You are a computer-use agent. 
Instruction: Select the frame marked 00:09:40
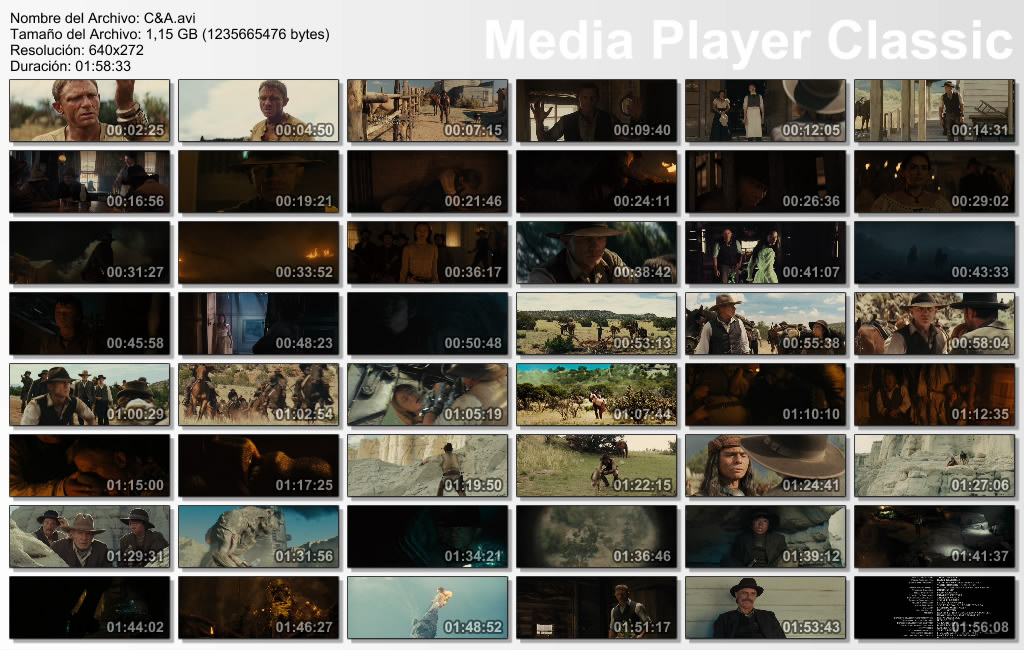point(596,110)
